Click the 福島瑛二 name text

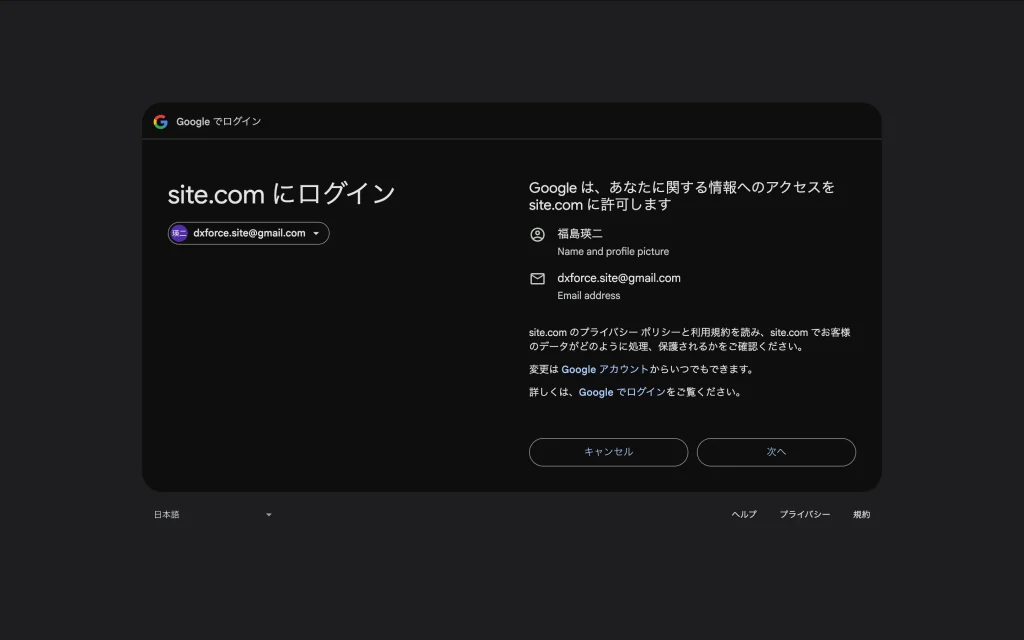click(580, 234)
